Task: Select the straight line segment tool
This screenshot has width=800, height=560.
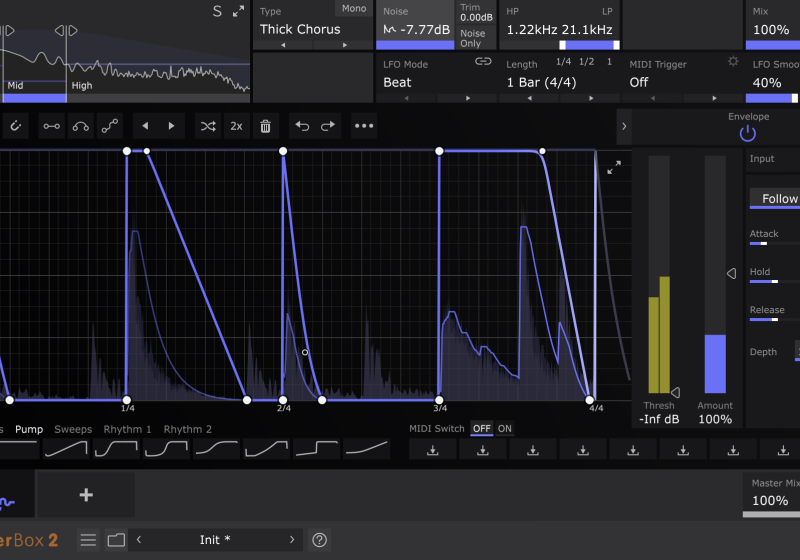Action: point(51,126)
